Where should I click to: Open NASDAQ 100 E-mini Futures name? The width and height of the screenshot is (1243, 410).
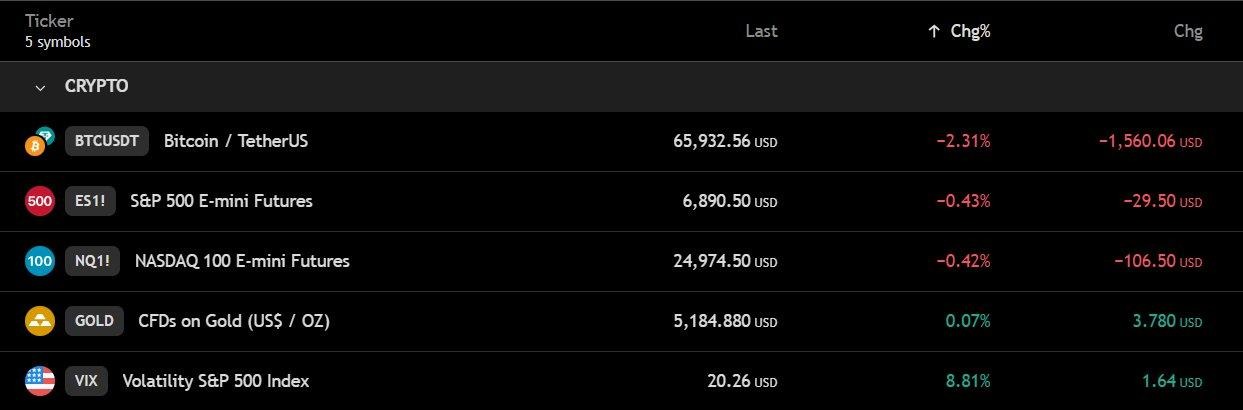pos(242,261)
